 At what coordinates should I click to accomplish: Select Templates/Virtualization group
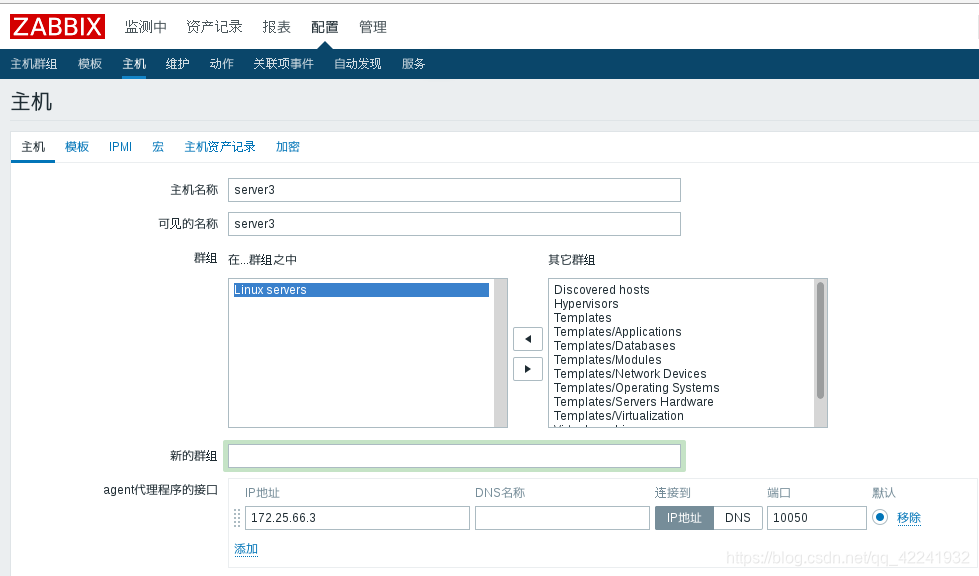point(618,416)
